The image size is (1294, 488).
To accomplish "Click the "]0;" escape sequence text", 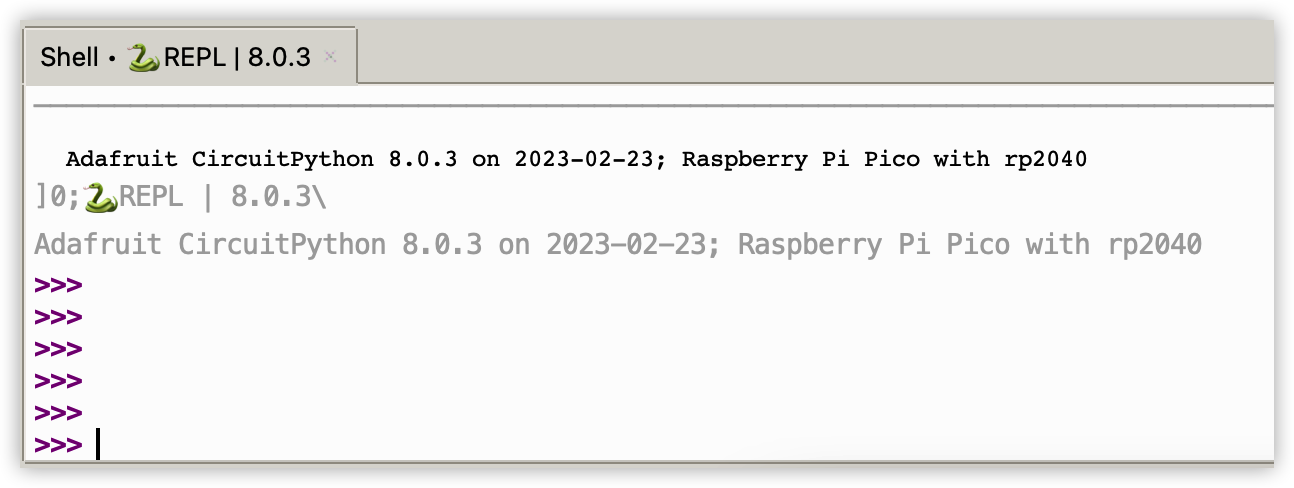I will 58,197.
